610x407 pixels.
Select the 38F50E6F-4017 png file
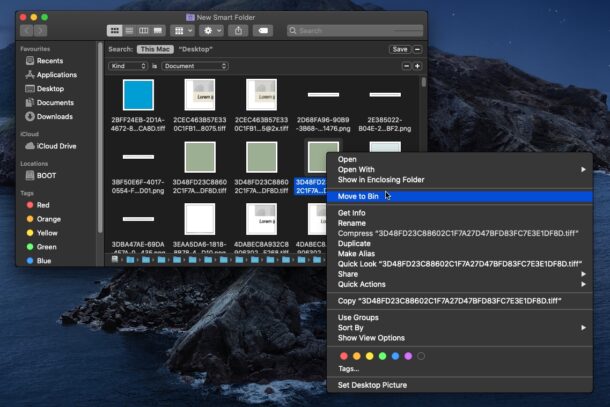[x=138, y=171]
